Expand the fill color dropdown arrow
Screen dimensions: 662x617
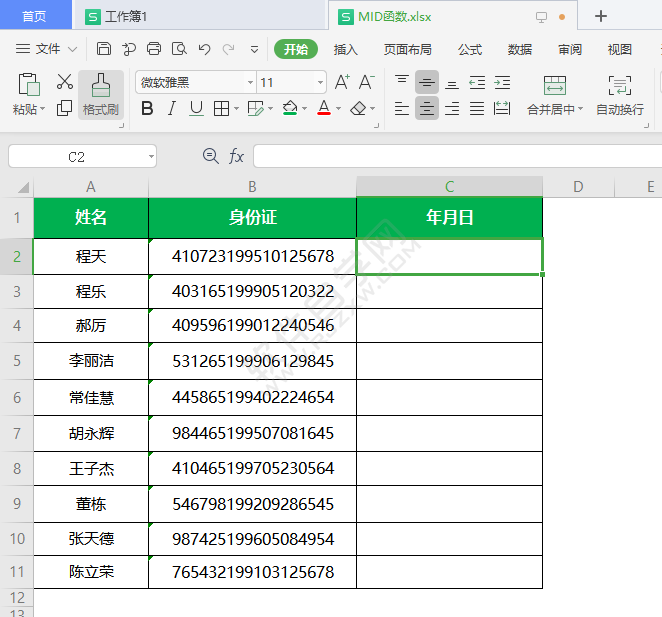304,109
